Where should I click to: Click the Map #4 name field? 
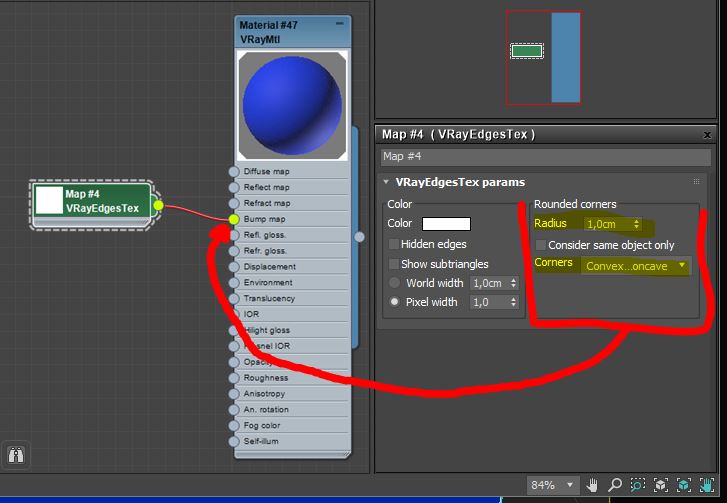click(x=546, y=156)
